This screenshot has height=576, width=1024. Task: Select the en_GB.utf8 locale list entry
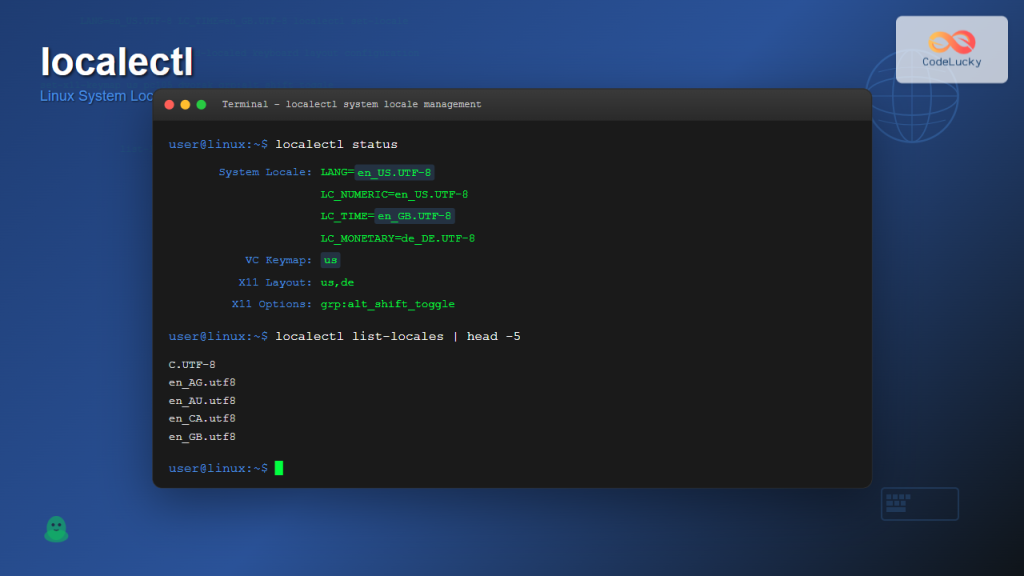point(201,436)
